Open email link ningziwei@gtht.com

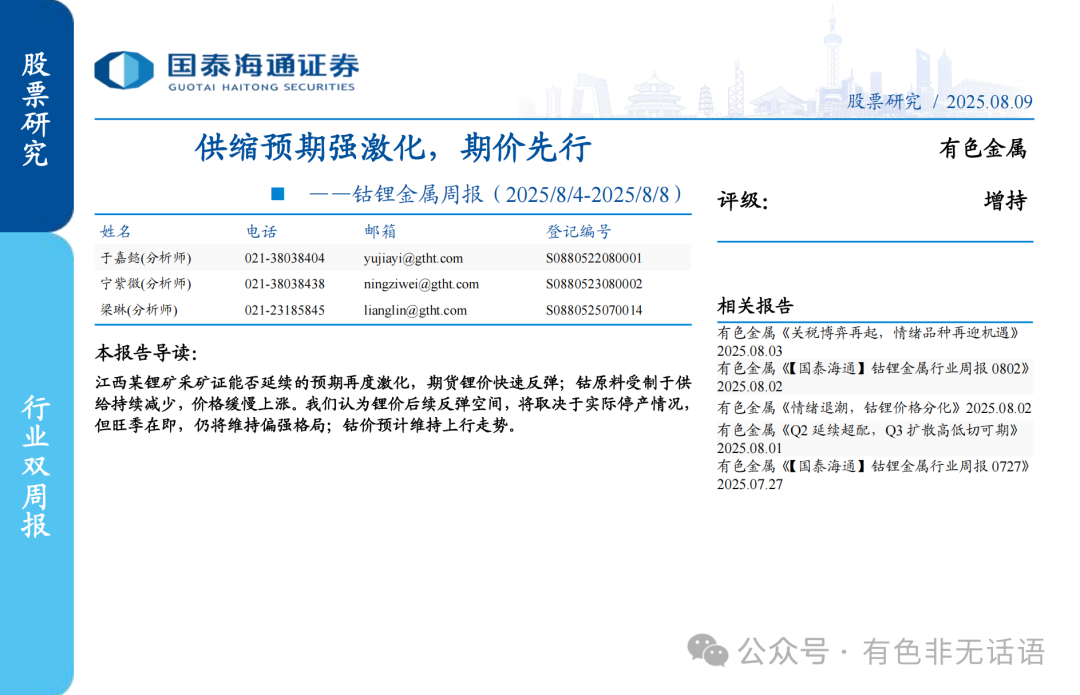point(421,284)
